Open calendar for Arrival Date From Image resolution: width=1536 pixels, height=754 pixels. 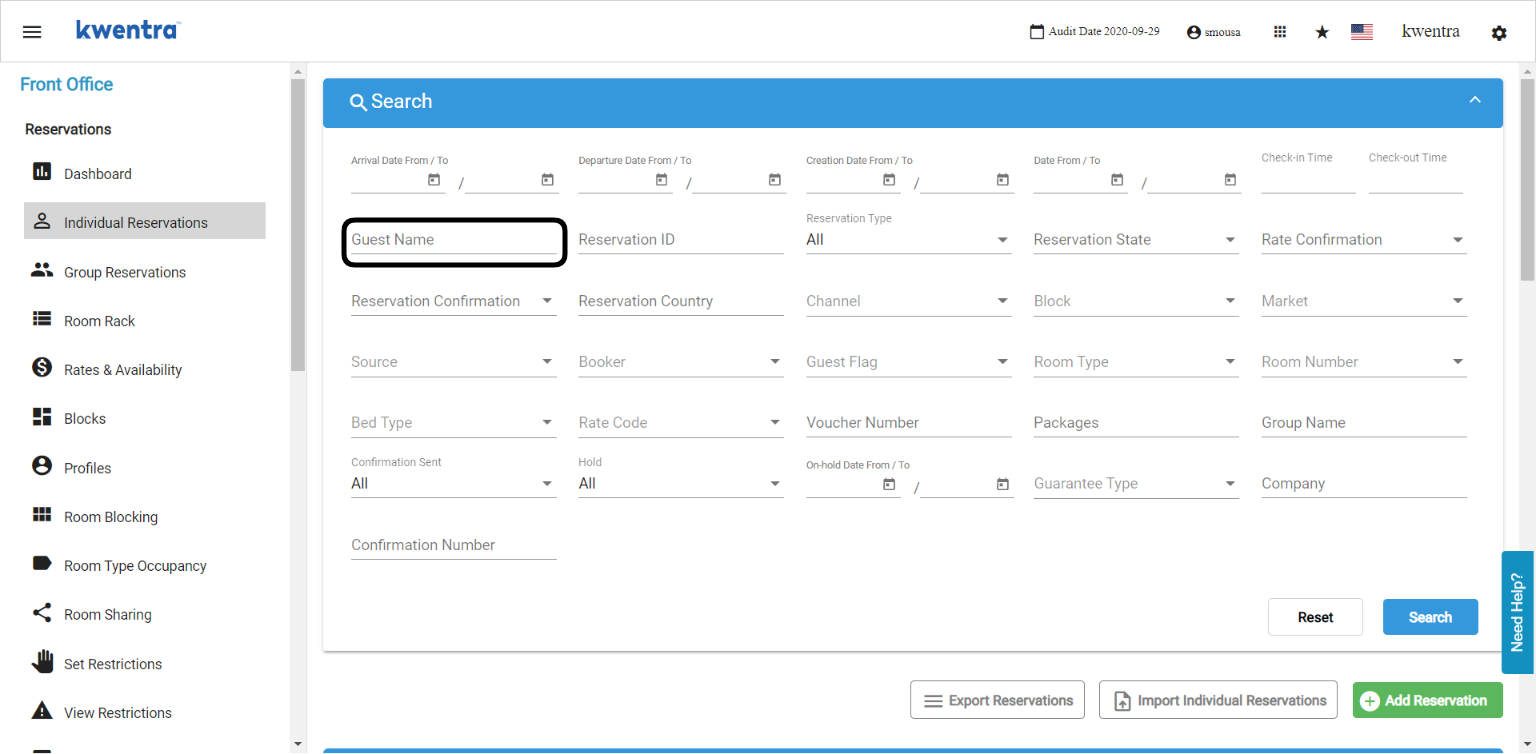(x=434, y=180)
